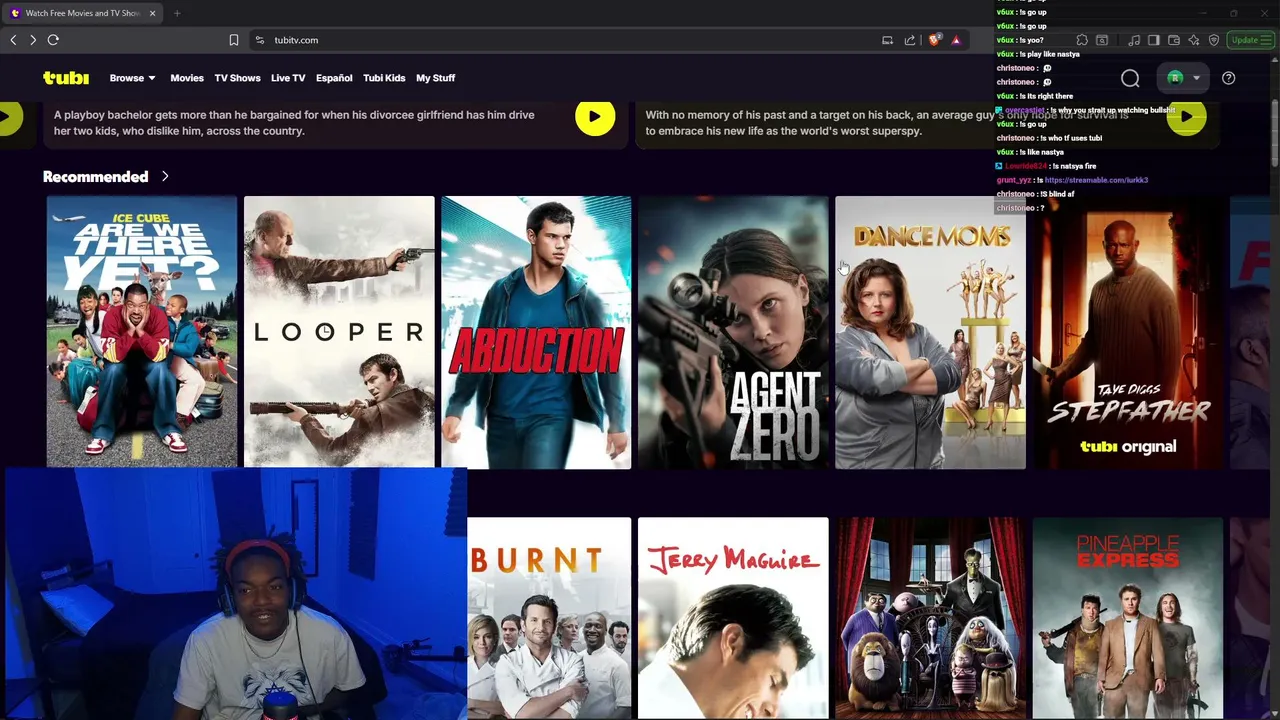This screenshot has height=720, width=1280.
Task: Open the streamable.com link in chat
Action: (x=1096, y=180)
